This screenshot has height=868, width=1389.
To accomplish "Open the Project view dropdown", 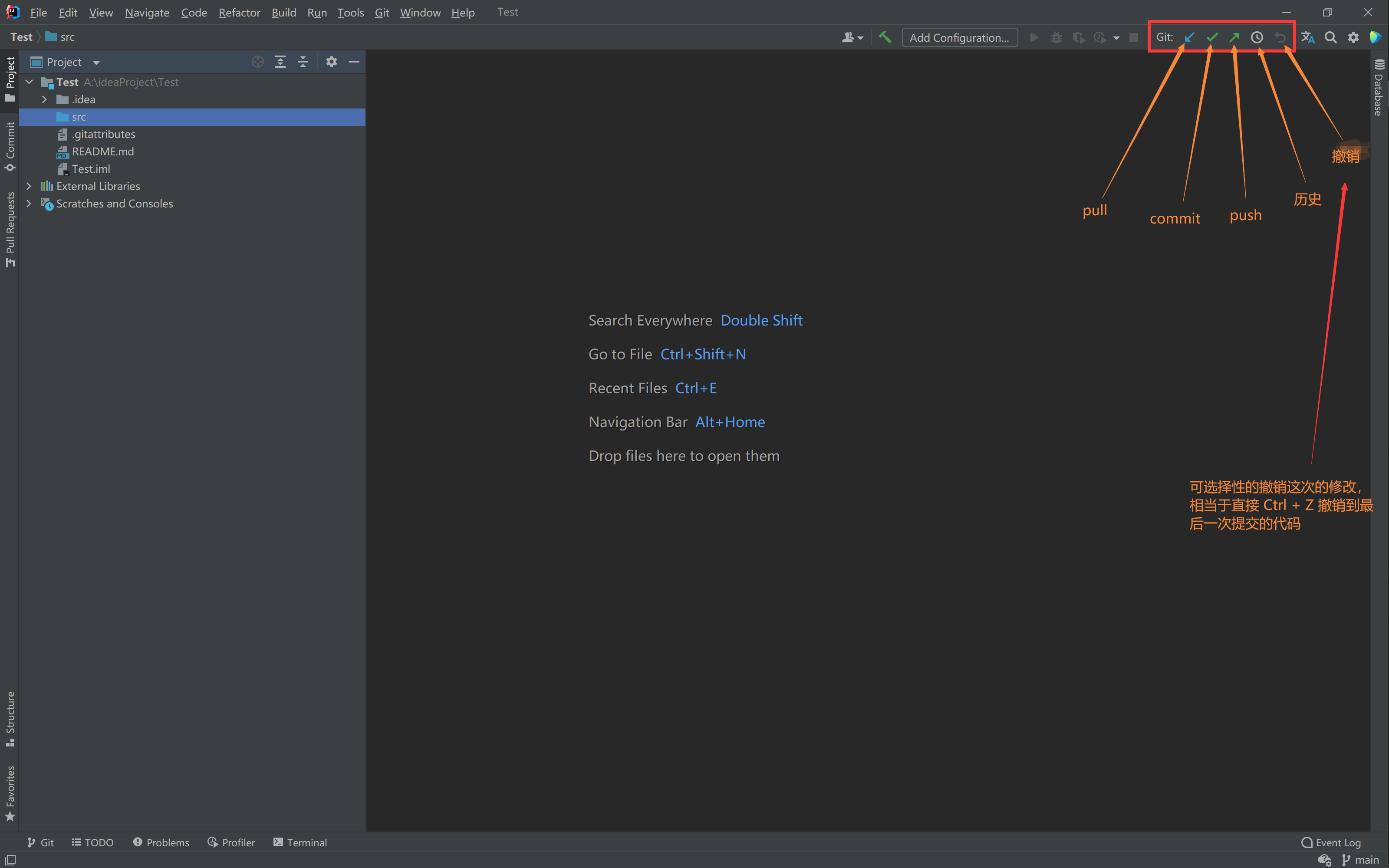I will click(96, 62).
